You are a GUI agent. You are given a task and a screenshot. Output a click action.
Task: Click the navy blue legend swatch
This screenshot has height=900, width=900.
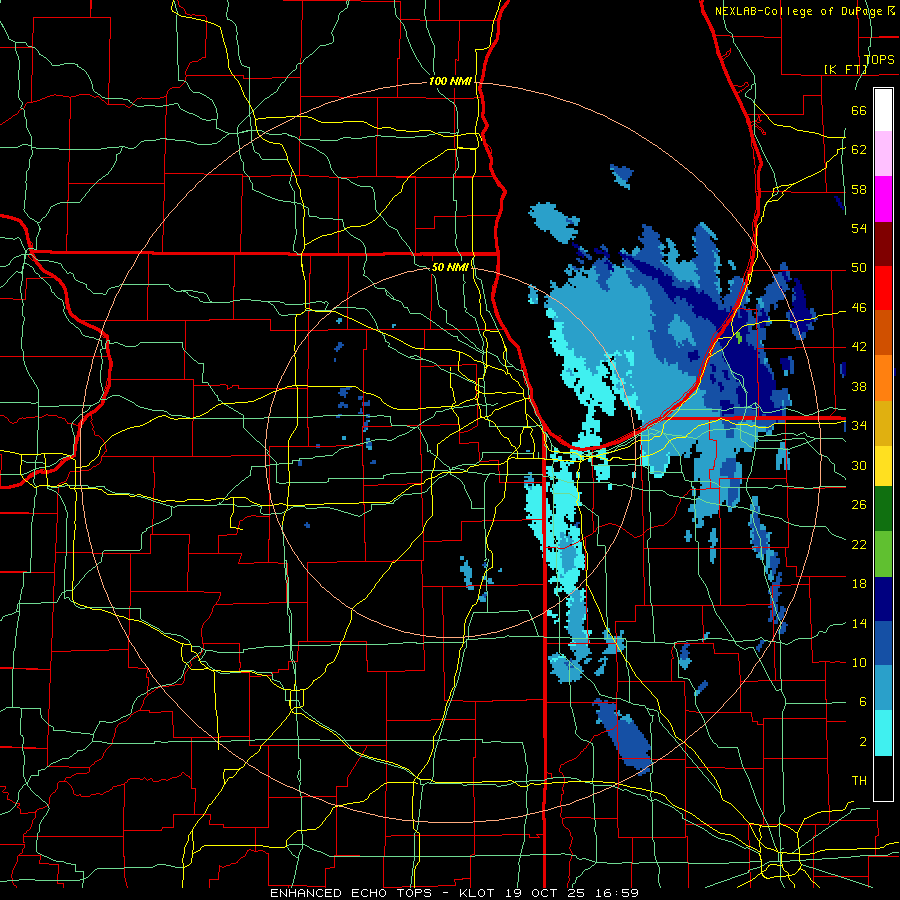click(883, 599)
